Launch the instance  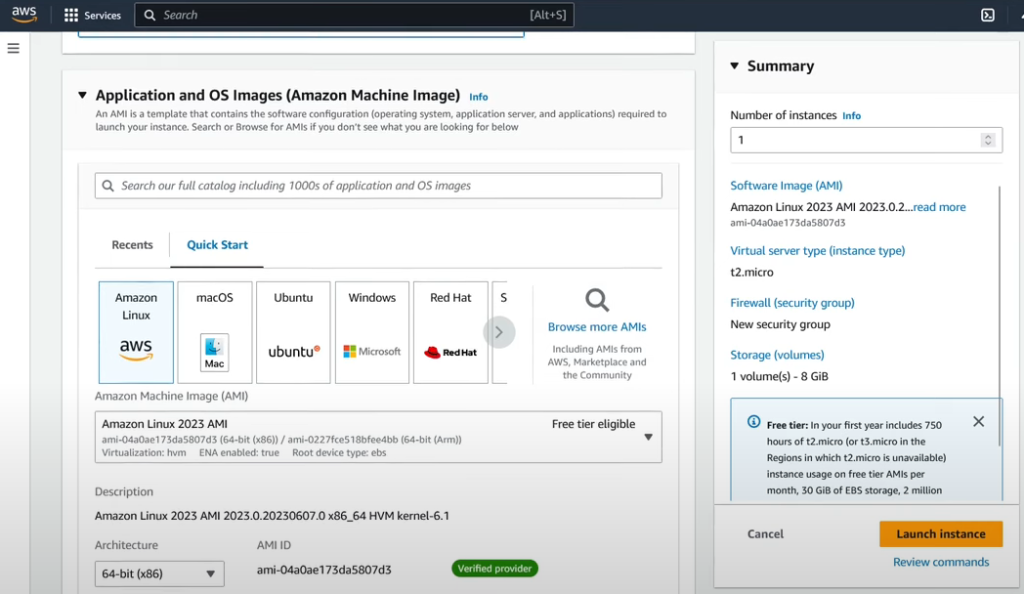tap(940, 534)
